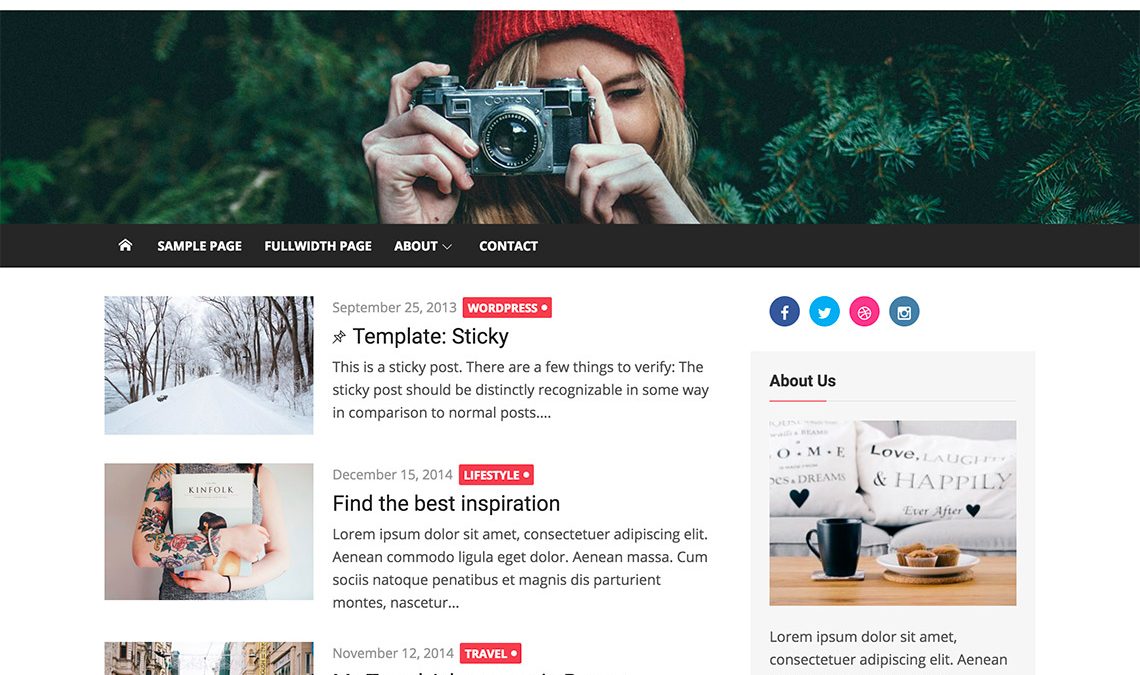Click the snowy road post thumbnail
This screenshot has width=1140, height=675.
point(209,365)
